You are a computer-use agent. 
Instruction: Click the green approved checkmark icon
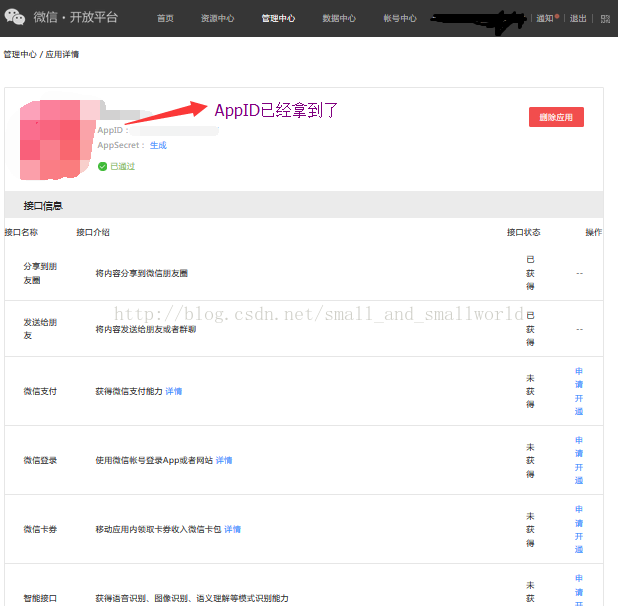click(102, 167)
